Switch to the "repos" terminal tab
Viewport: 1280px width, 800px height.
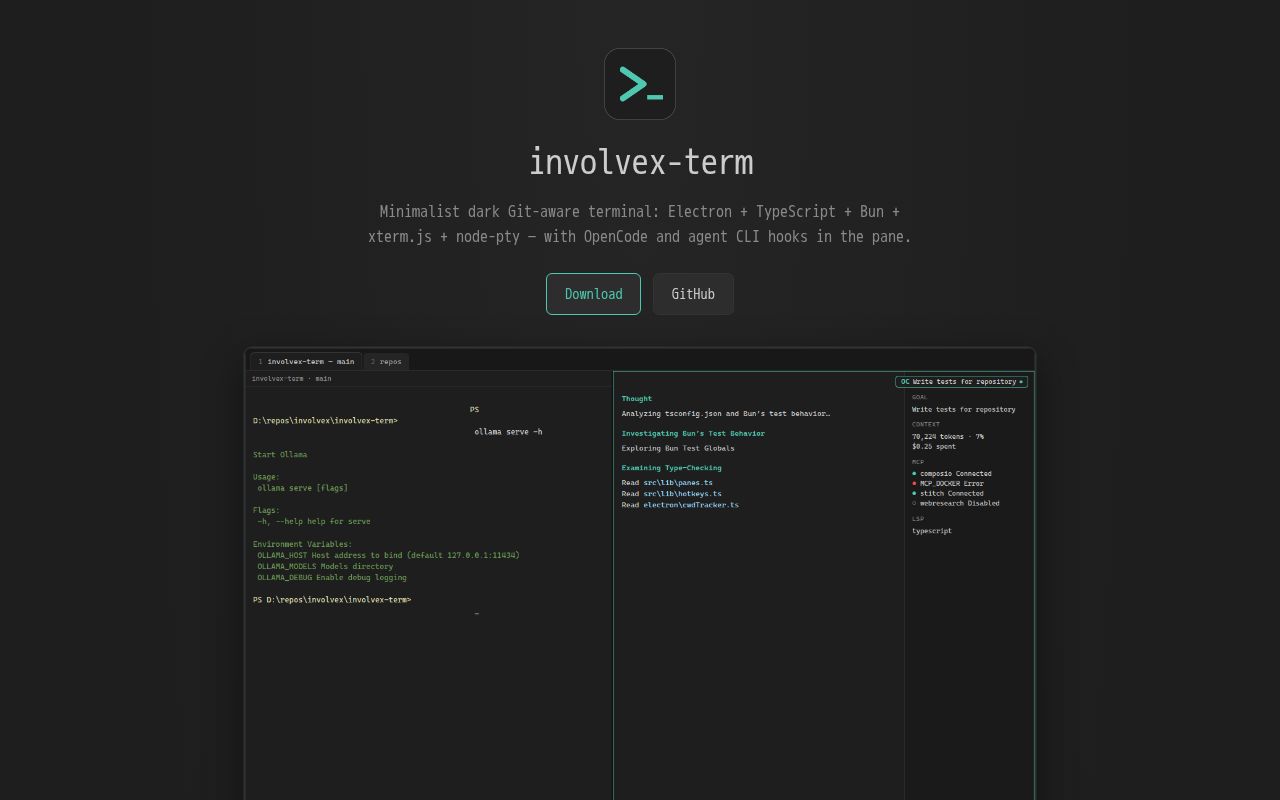[x=386, y=362]
